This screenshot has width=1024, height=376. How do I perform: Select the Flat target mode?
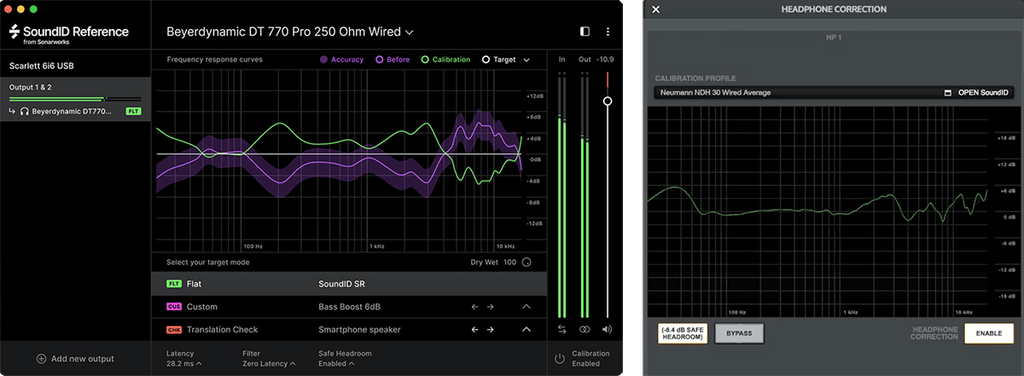tap(349, 284)
